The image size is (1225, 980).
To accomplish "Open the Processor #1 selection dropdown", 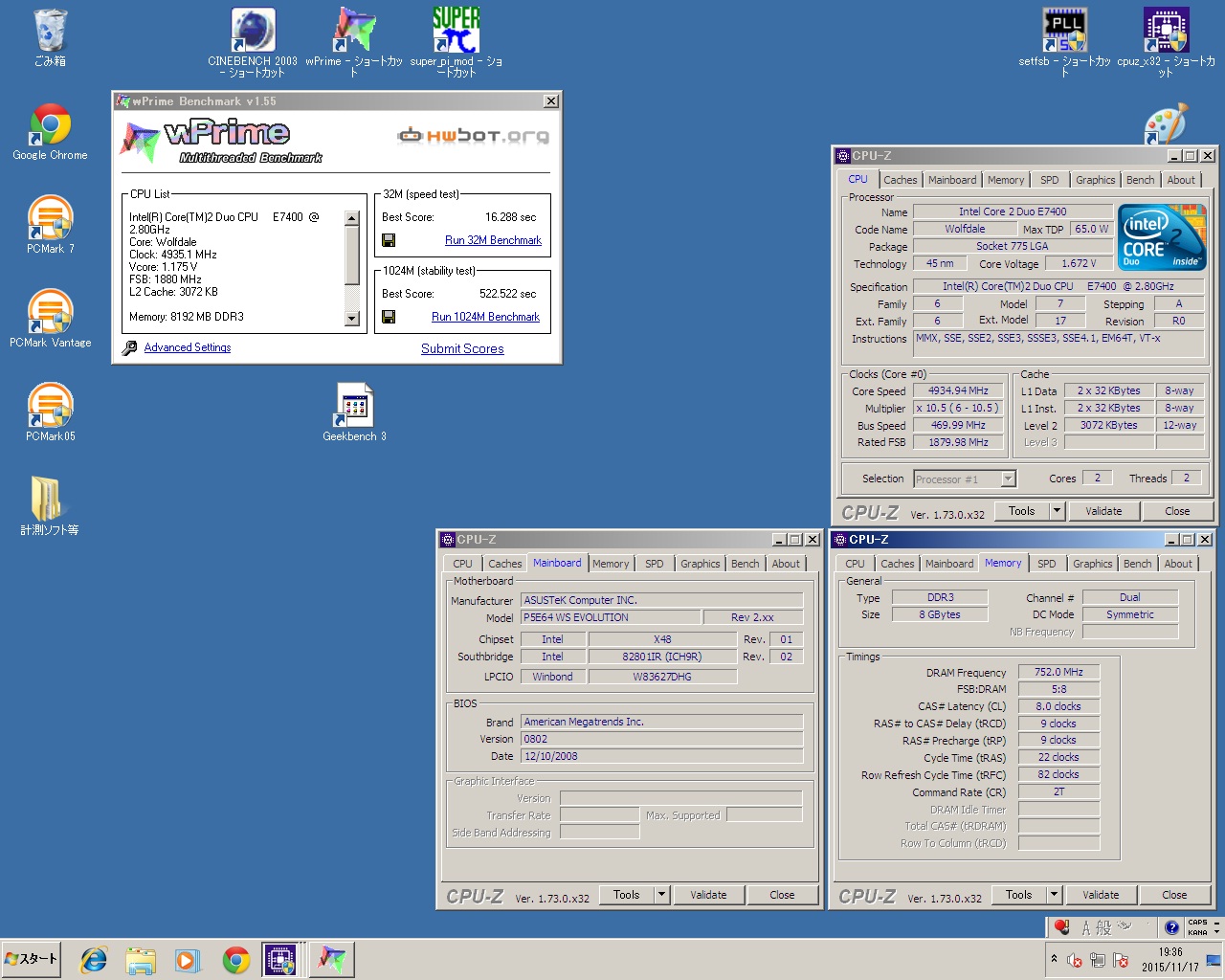I will point(964,479).
